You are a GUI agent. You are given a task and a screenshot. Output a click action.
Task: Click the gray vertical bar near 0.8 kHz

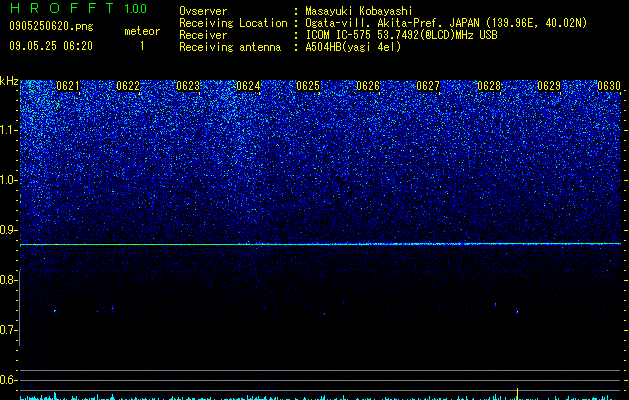[20, 308]
